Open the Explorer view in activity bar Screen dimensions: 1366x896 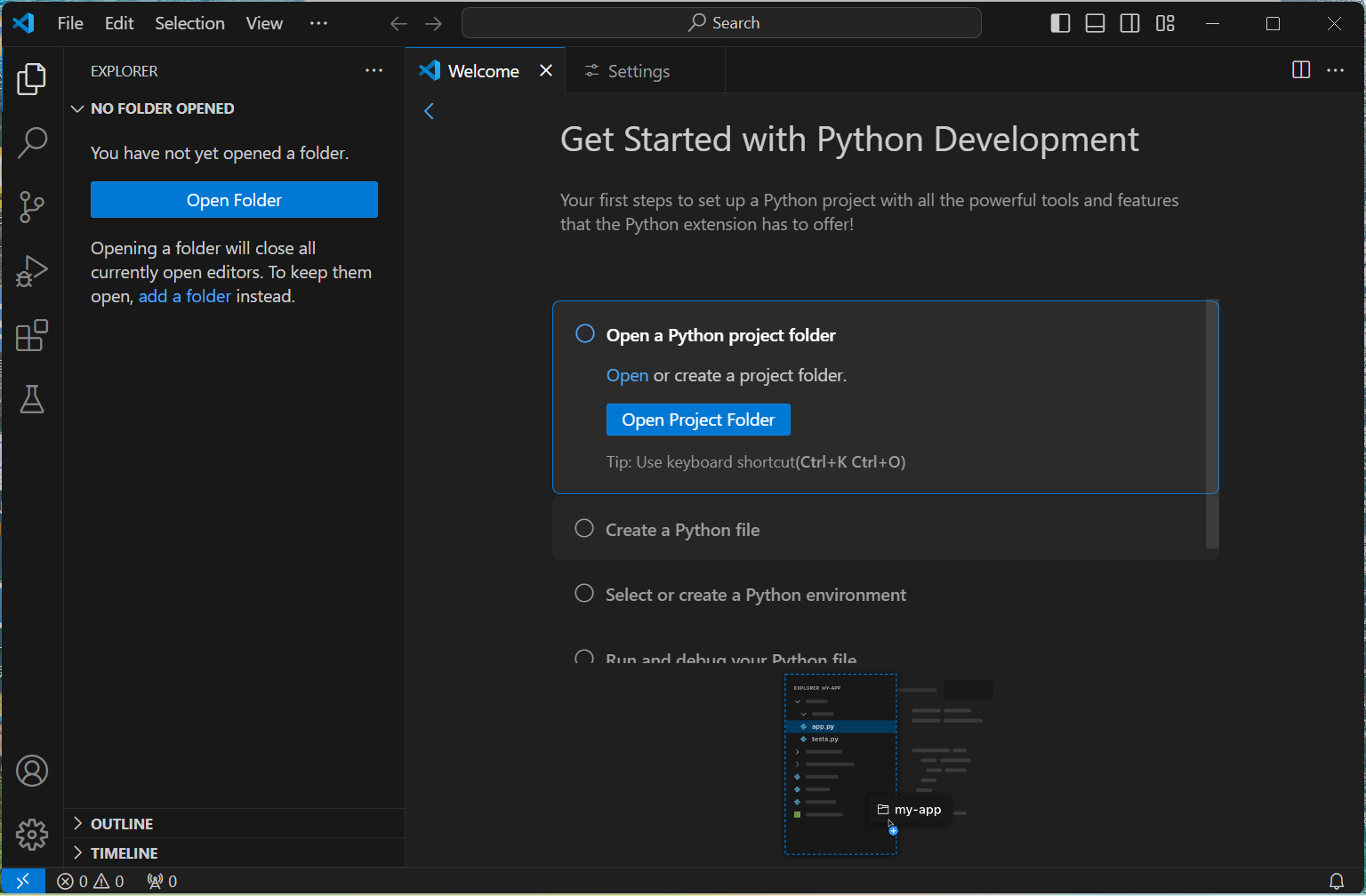(32, 79)
